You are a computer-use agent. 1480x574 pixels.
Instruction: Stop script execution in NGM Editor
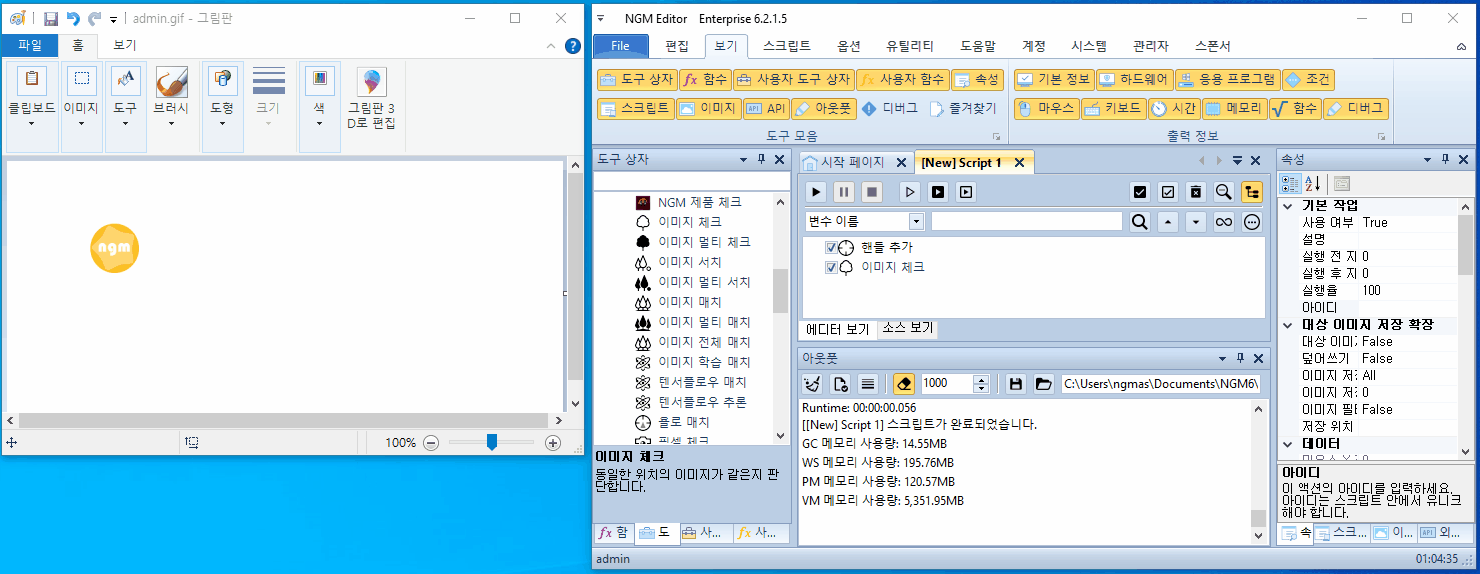click(x=872, y=191)
